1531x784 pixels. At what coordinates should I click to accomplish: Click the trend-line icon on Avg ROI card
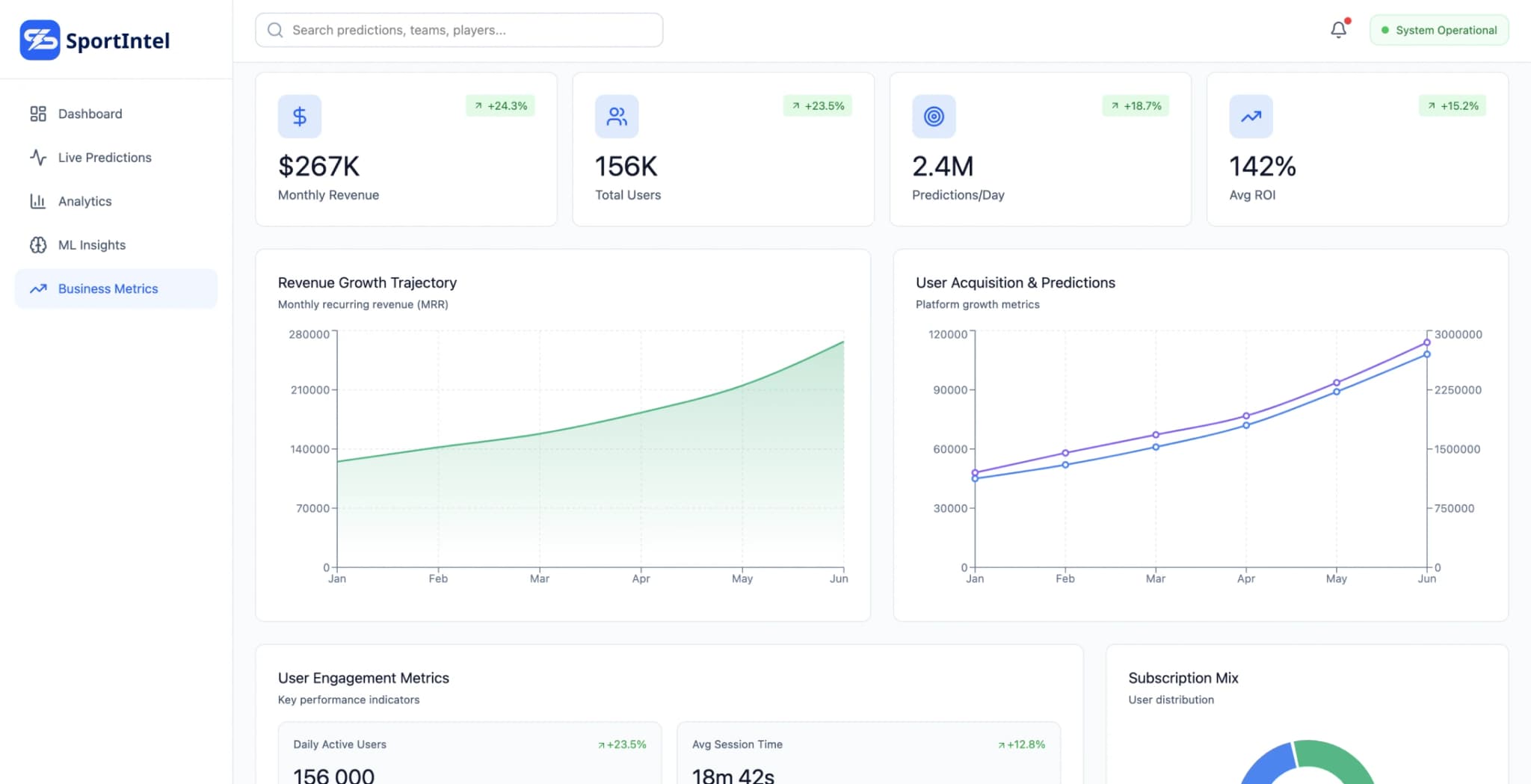tap(1251, 117)
